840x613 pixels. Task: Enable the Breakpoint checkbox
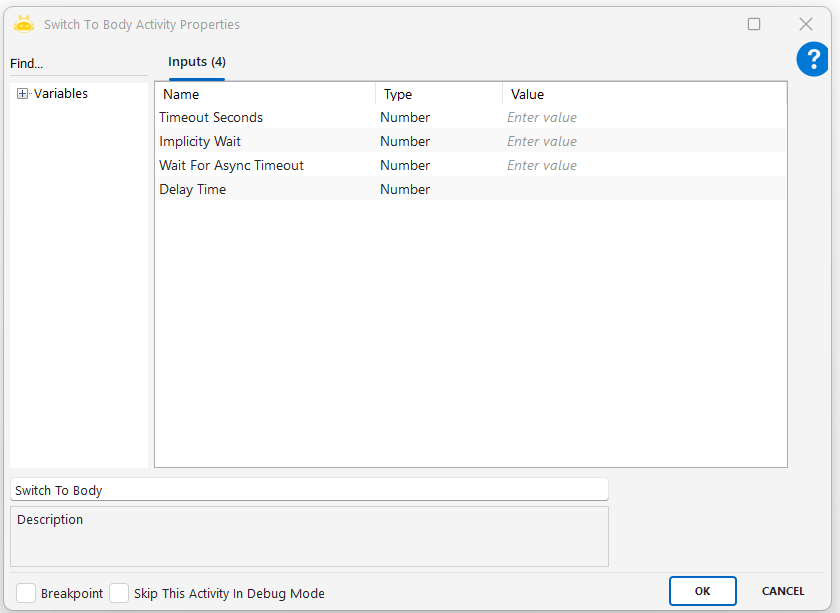pyautogui.click(x=26, y=593)
